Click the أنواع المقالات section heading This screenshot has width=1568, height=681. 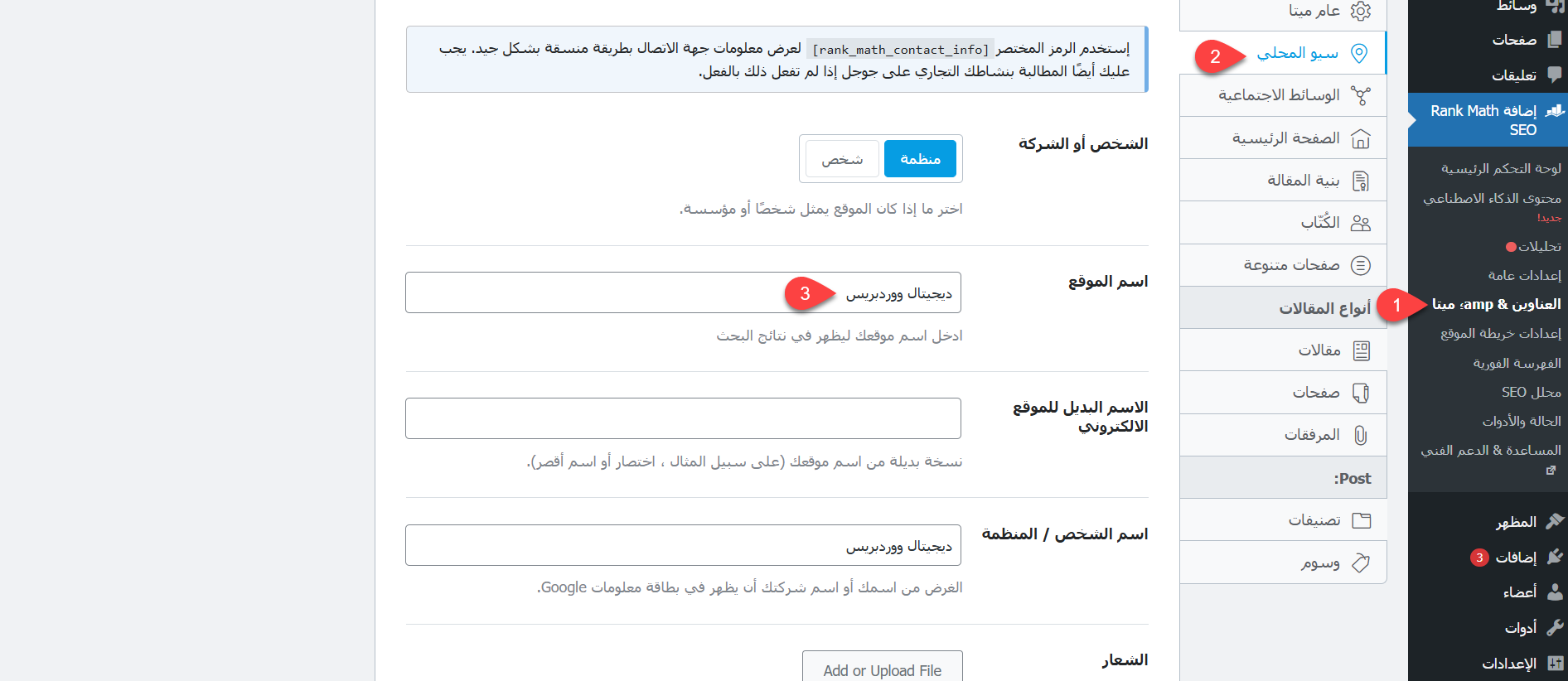click(x=1324, y=308)
